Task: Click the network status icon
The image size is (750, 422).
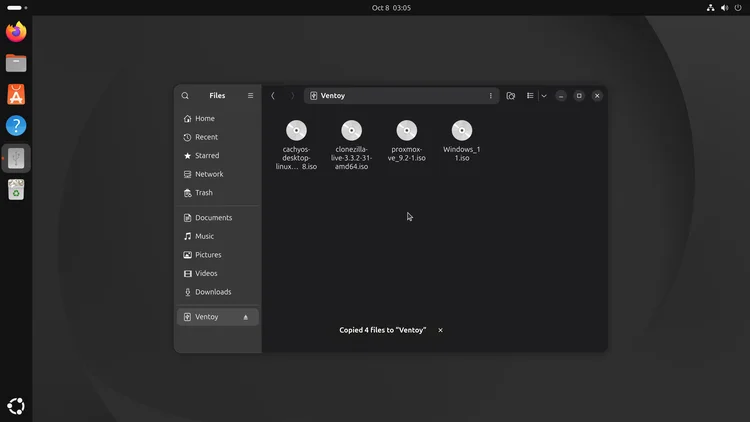Action: pyautogui.click(x=710, y=8)
